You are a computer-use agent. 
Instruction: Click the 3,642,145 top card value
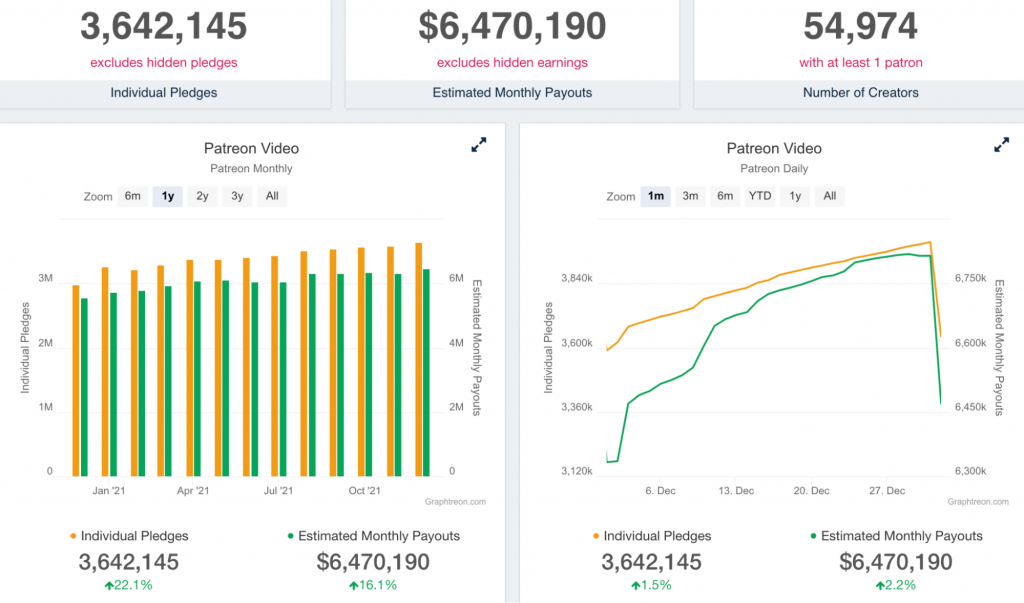tap(164, 26)
